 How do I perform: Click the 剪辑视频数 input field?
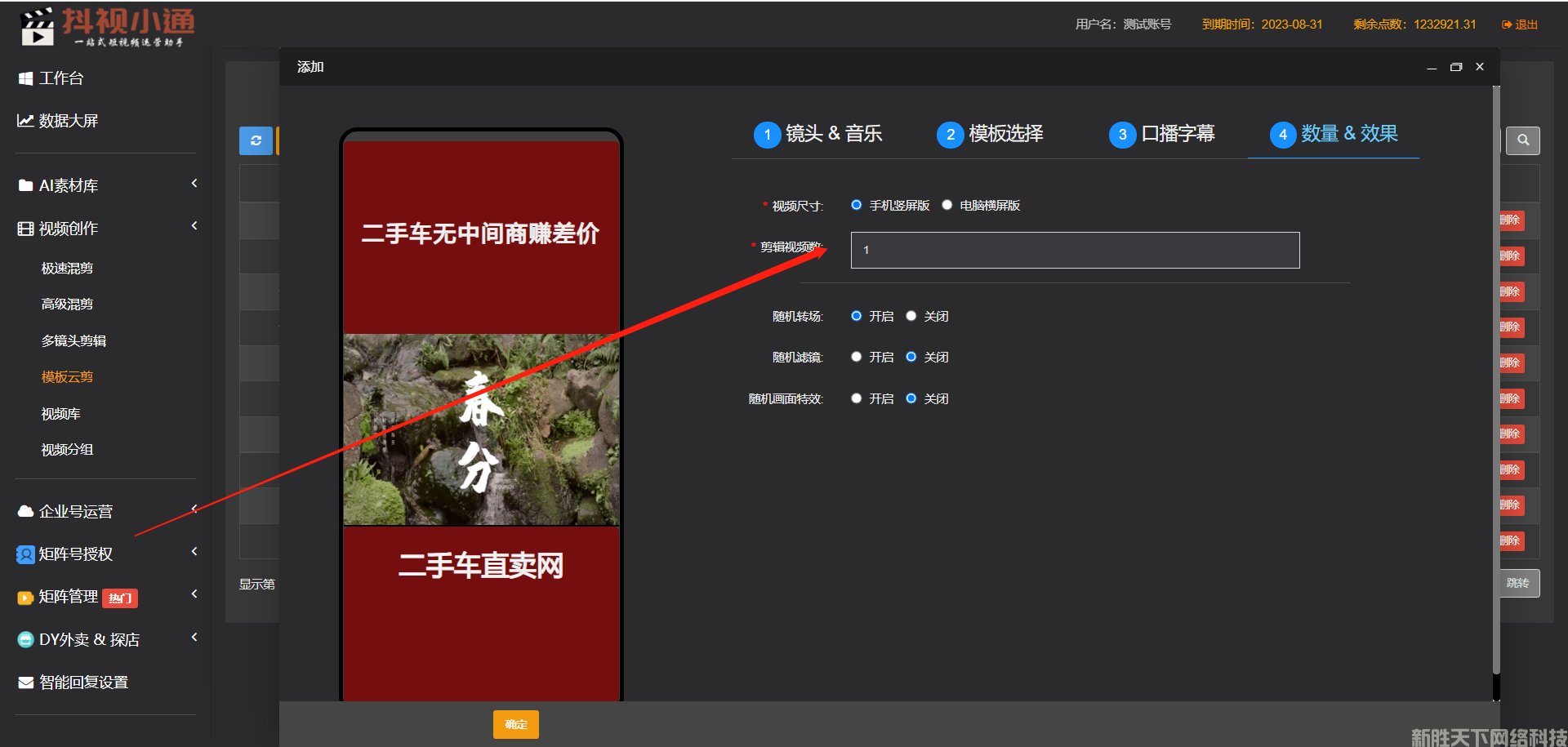pos(1075,251)
